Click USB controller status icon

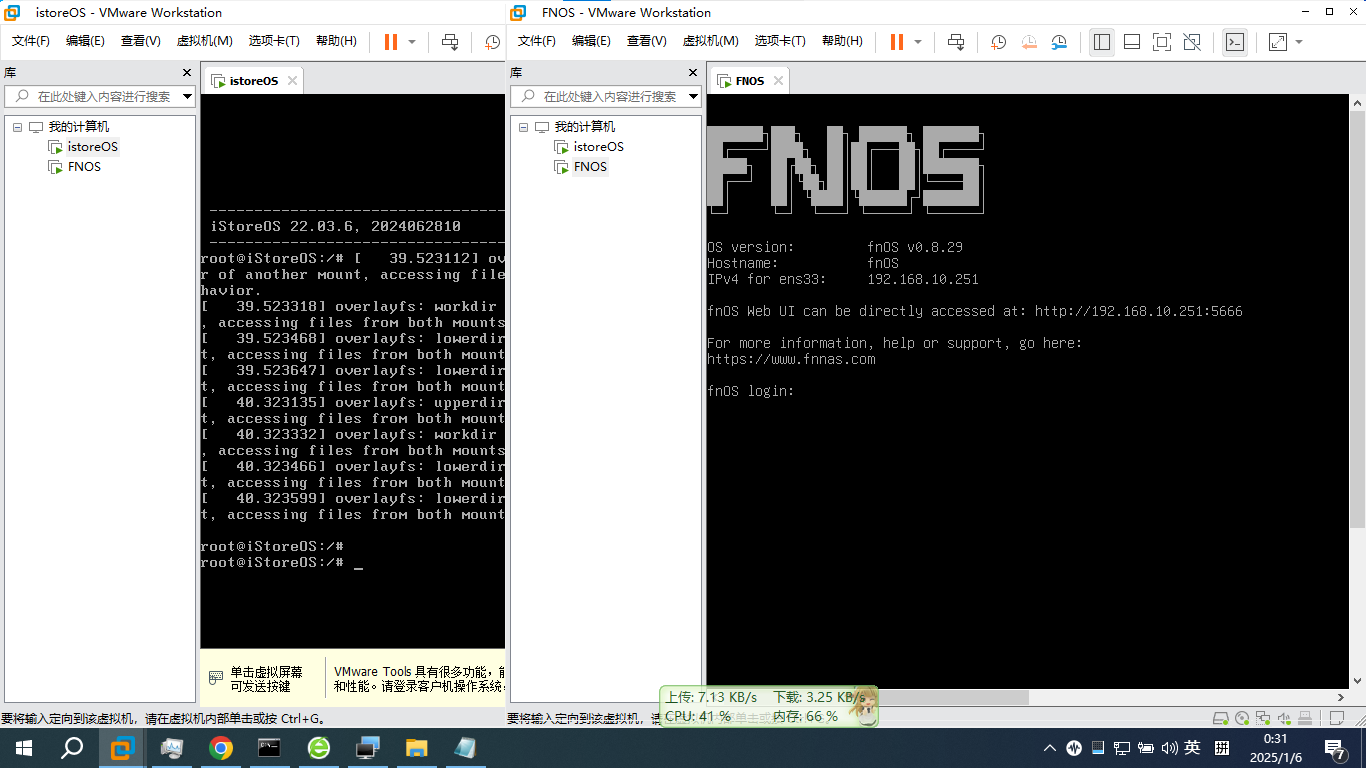pos(1305,718)
